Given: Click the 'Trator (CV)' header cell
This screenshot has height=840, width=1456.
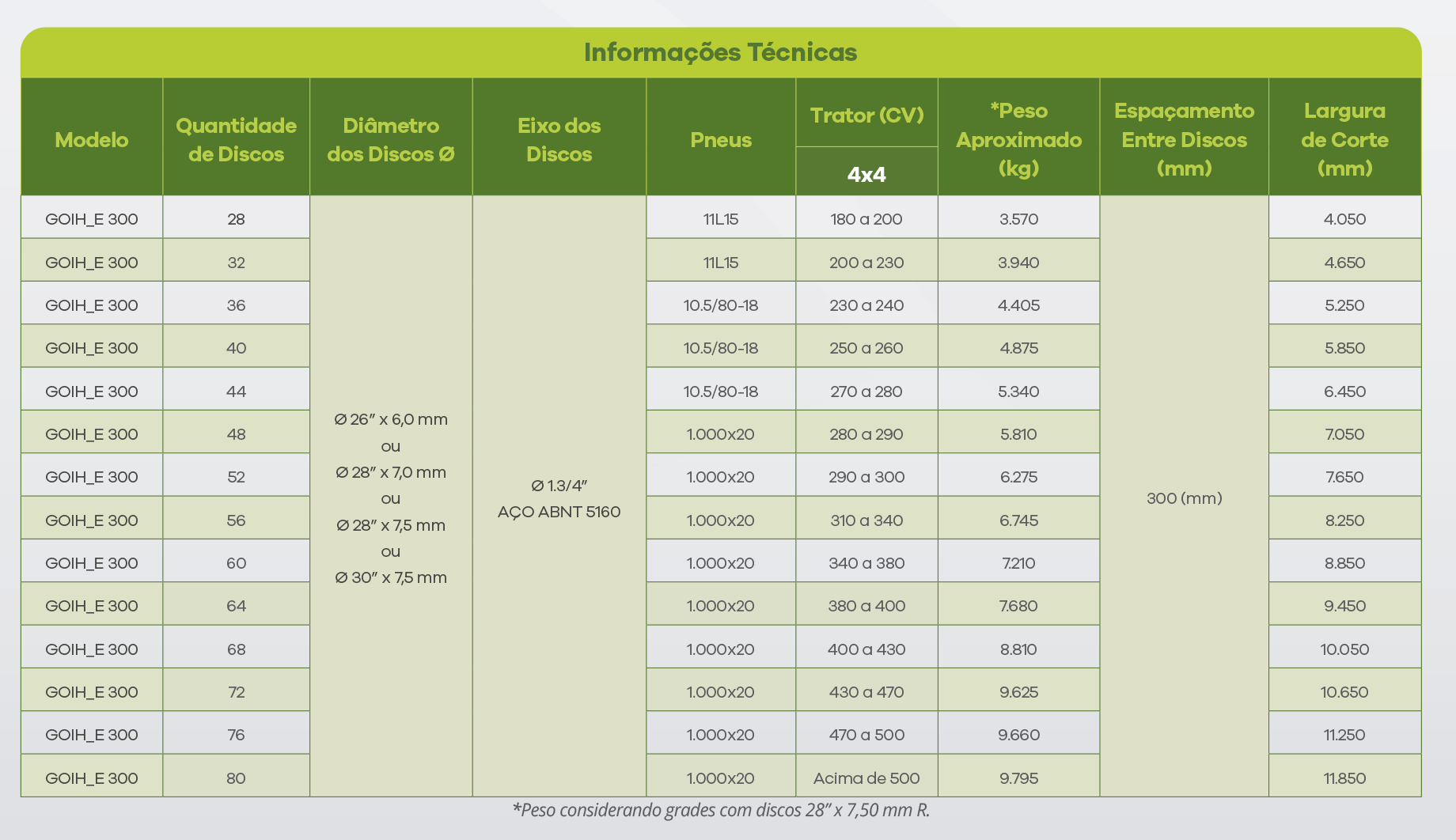Looking at the screenshot, I should (x=866, y=115).
